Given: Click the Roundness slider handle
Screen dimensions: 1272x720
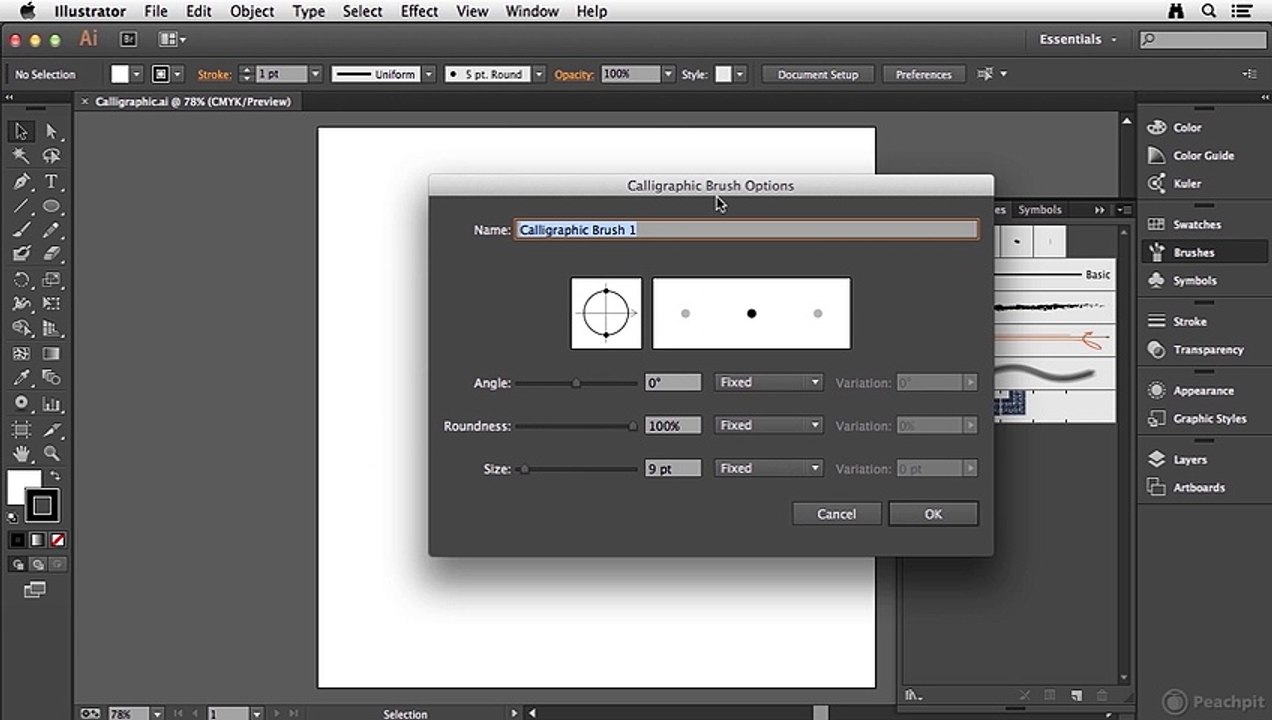Looking at the screenshot, I should 632,426.
